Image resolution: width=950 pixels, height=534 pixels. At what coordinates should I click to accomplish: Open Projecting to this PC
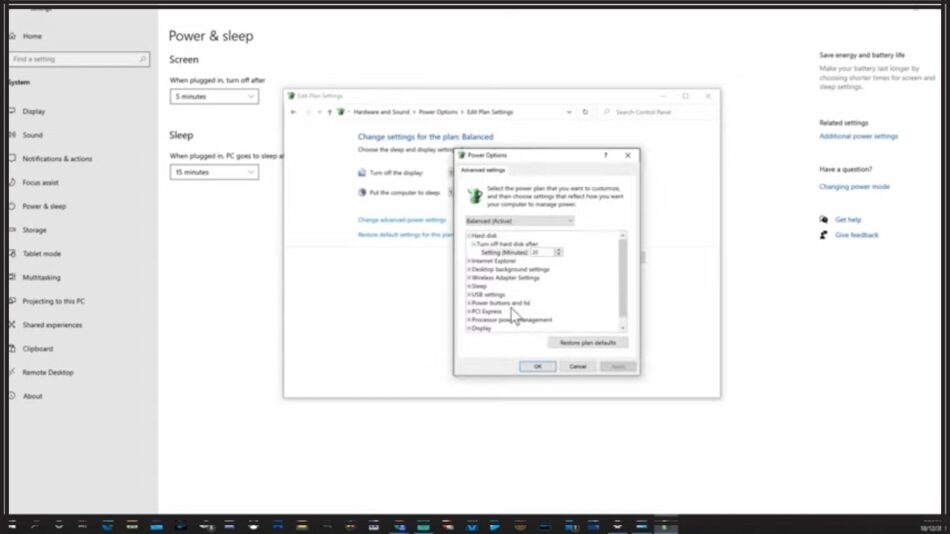53,301
